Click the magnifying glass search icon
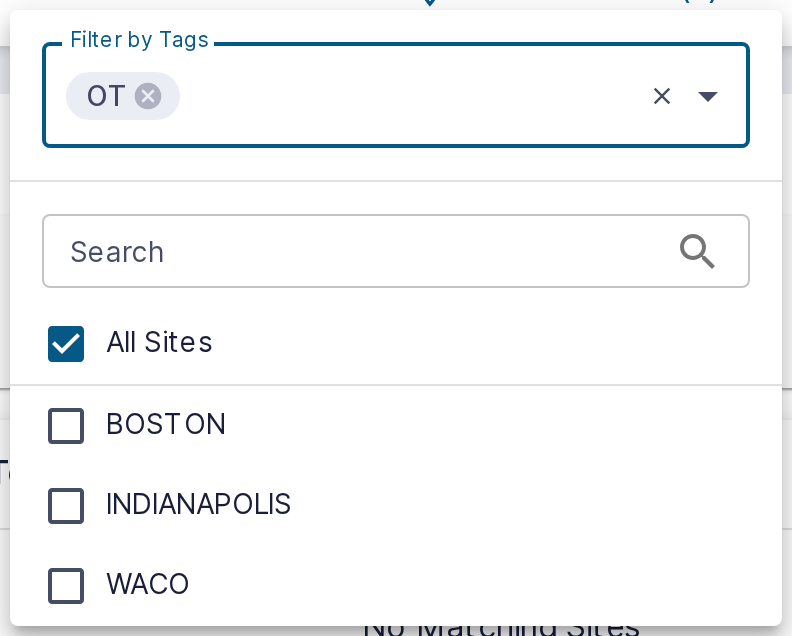 point(697,251)
